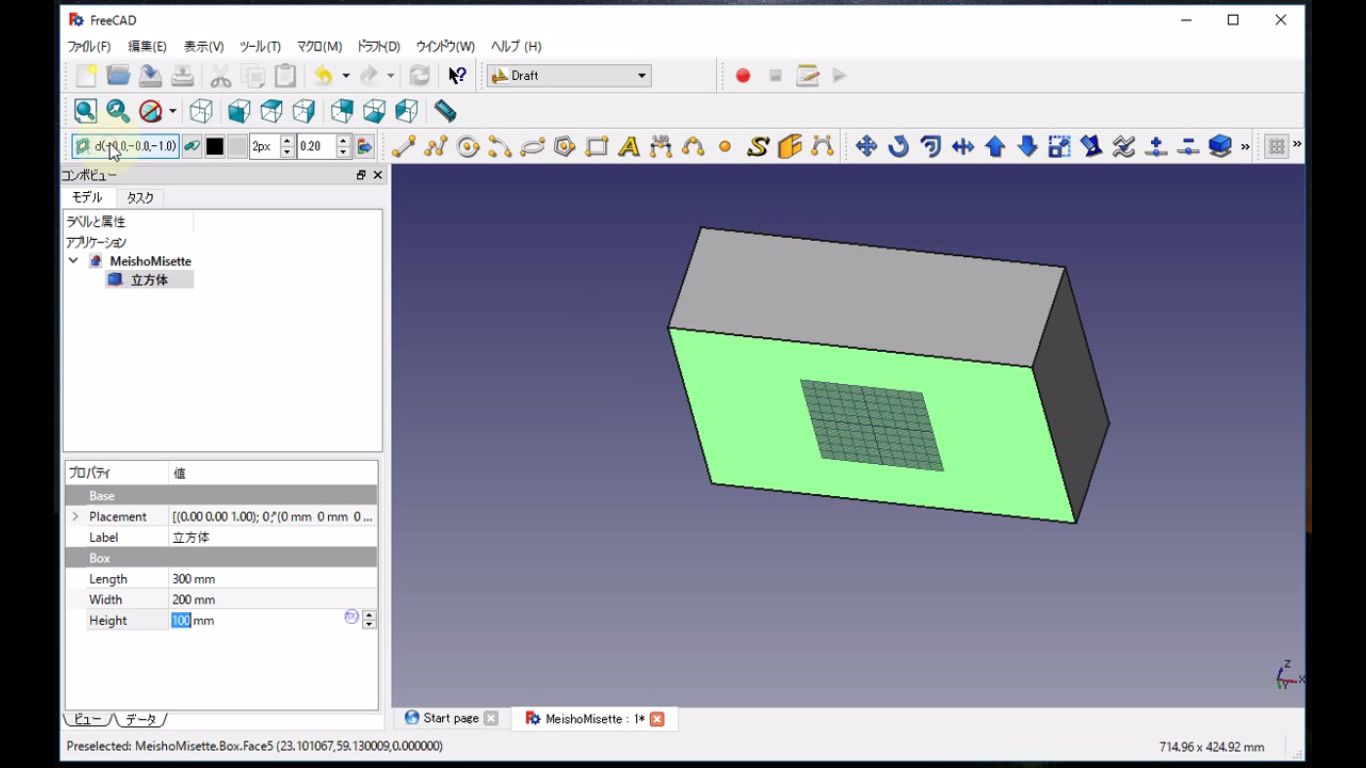
Task: Select the Draft Line tool
Action: (x=403, y=147)
